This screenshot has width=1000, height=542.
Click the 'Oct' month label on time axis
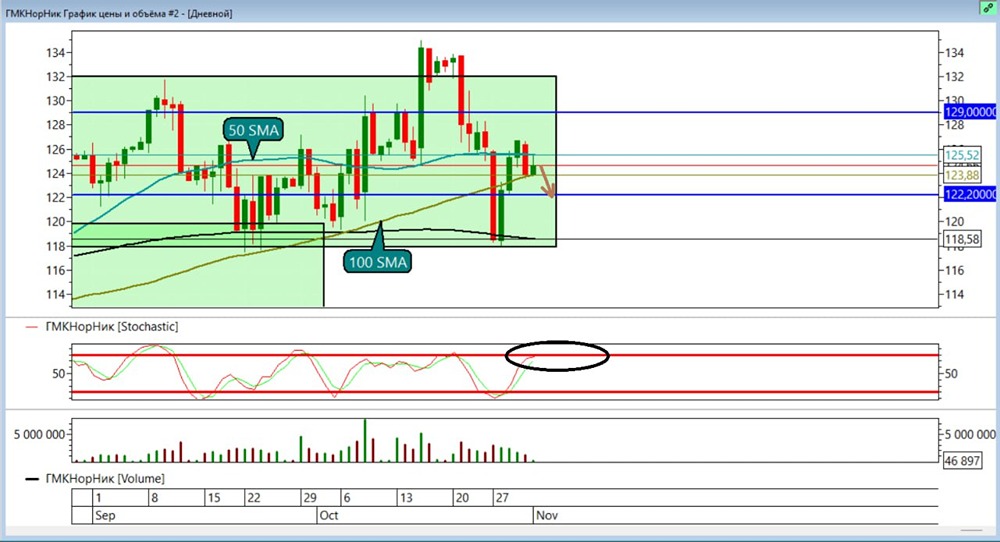[328, 515]
